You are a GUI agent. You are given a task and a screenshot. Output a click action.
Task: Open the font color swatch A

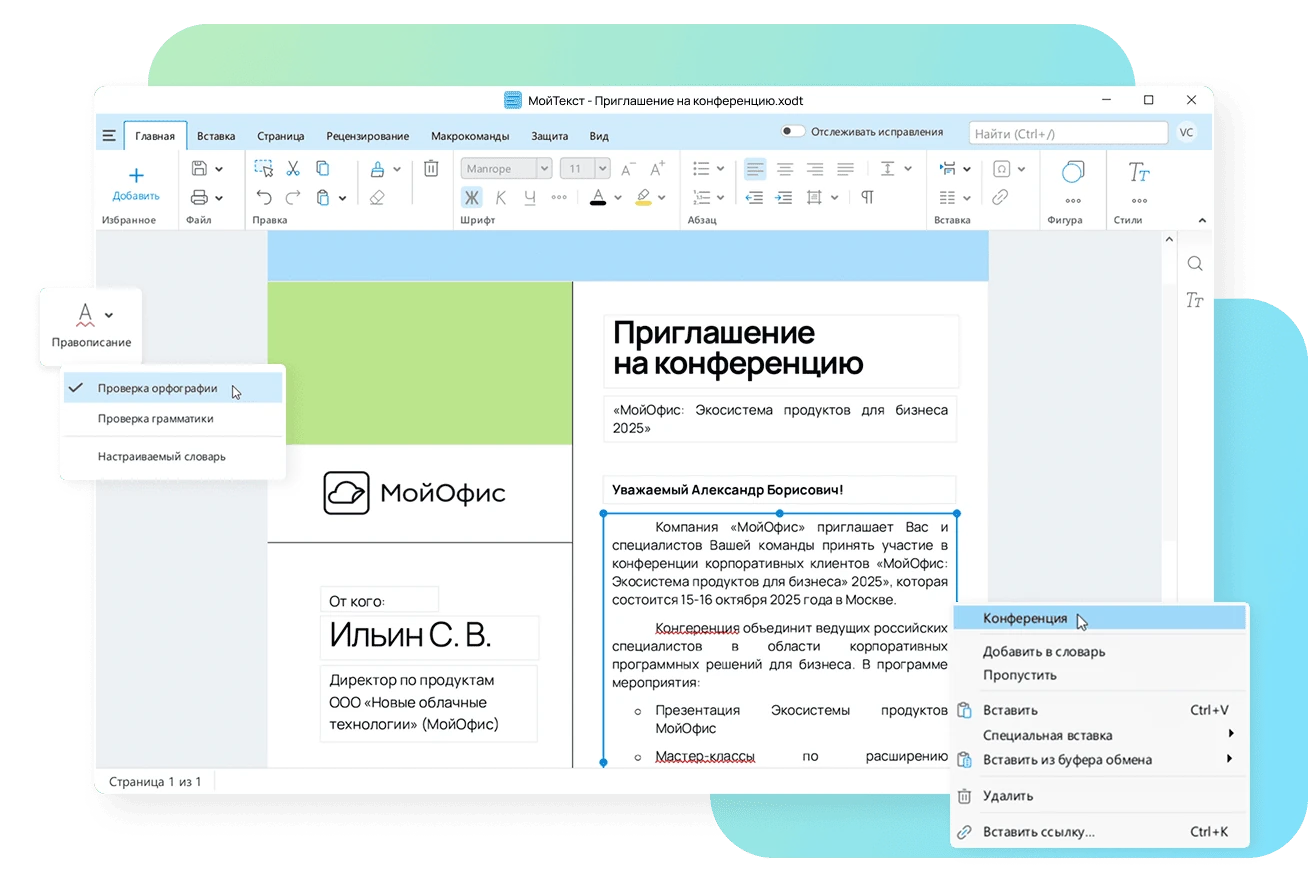coord(598,197)
